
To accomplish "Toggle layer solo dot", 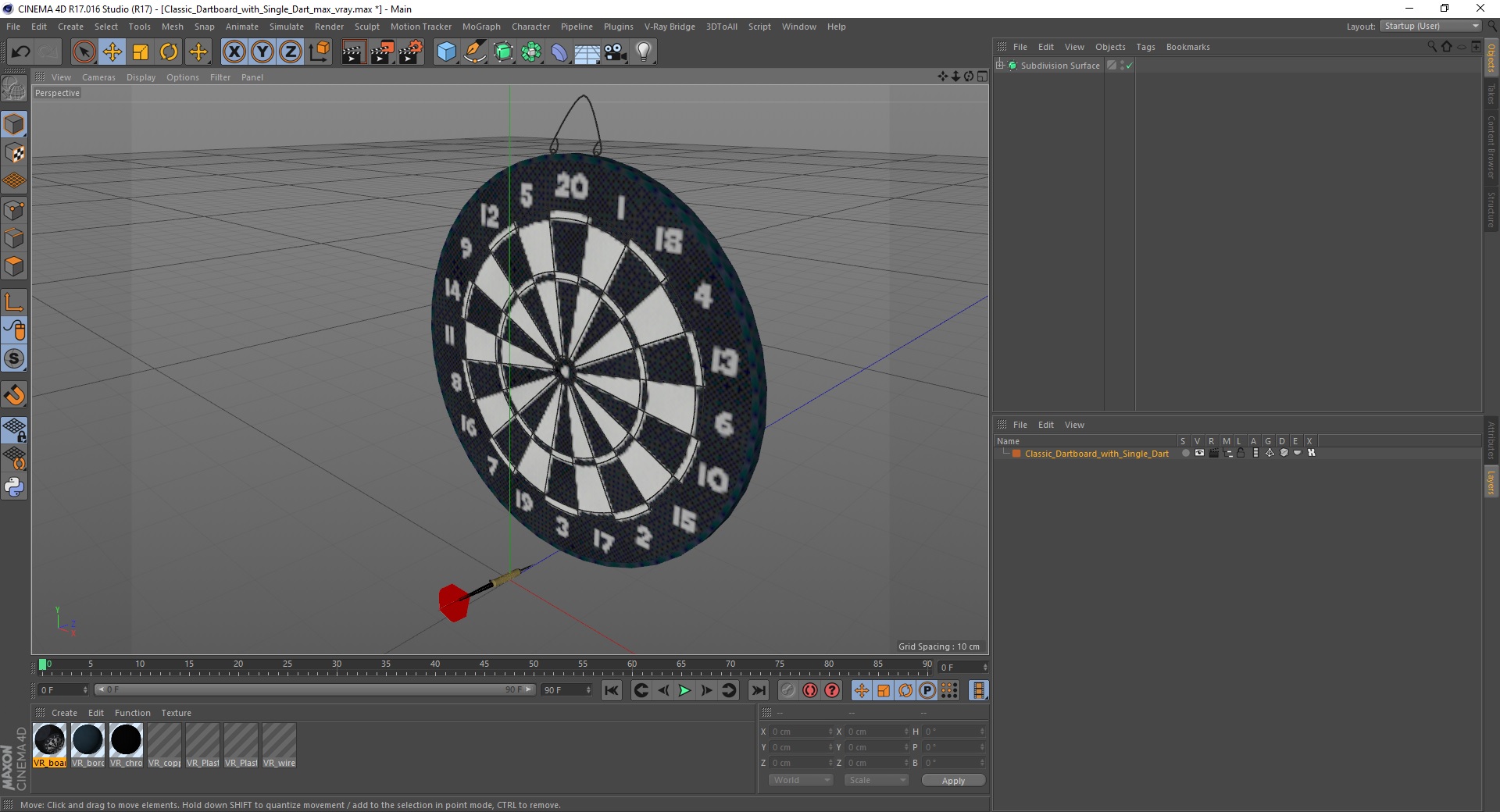I will 1185,453.
